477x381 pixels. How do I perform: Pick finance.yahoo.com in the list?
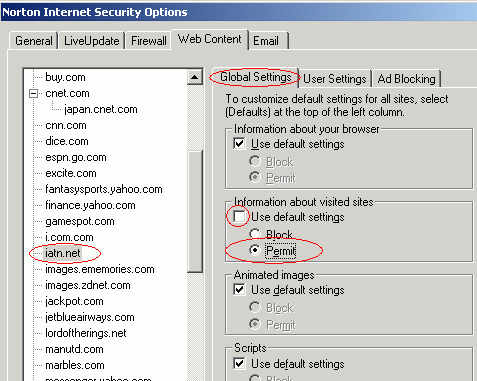click(x=90, y=205)
